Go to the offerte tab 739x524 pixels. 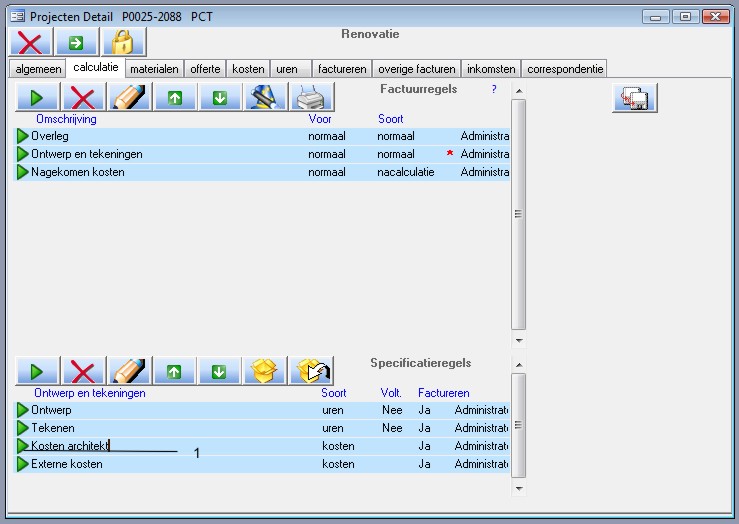[x=205, y=69]
